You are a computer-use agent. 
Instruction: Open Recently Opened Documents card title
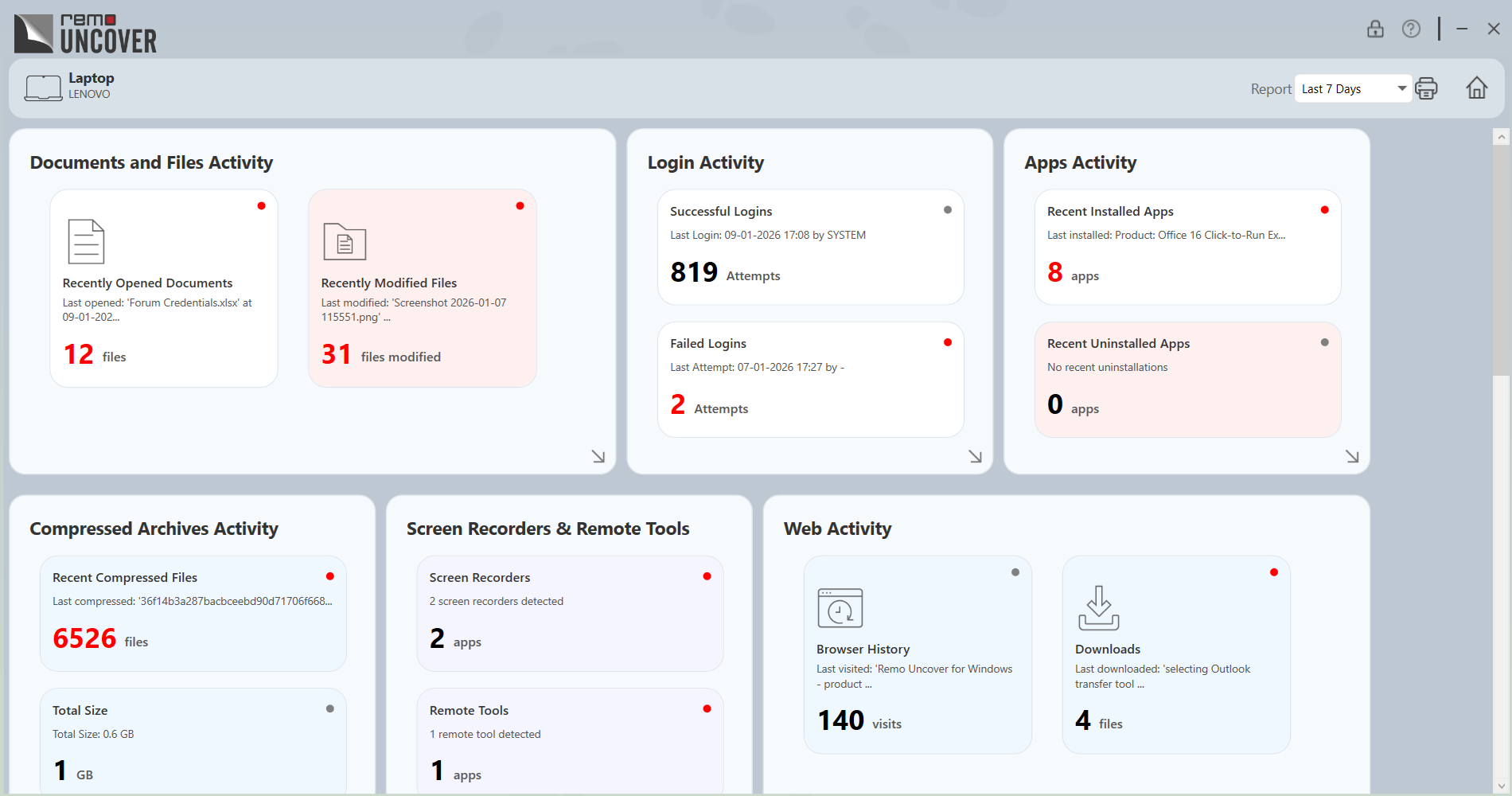147,283
